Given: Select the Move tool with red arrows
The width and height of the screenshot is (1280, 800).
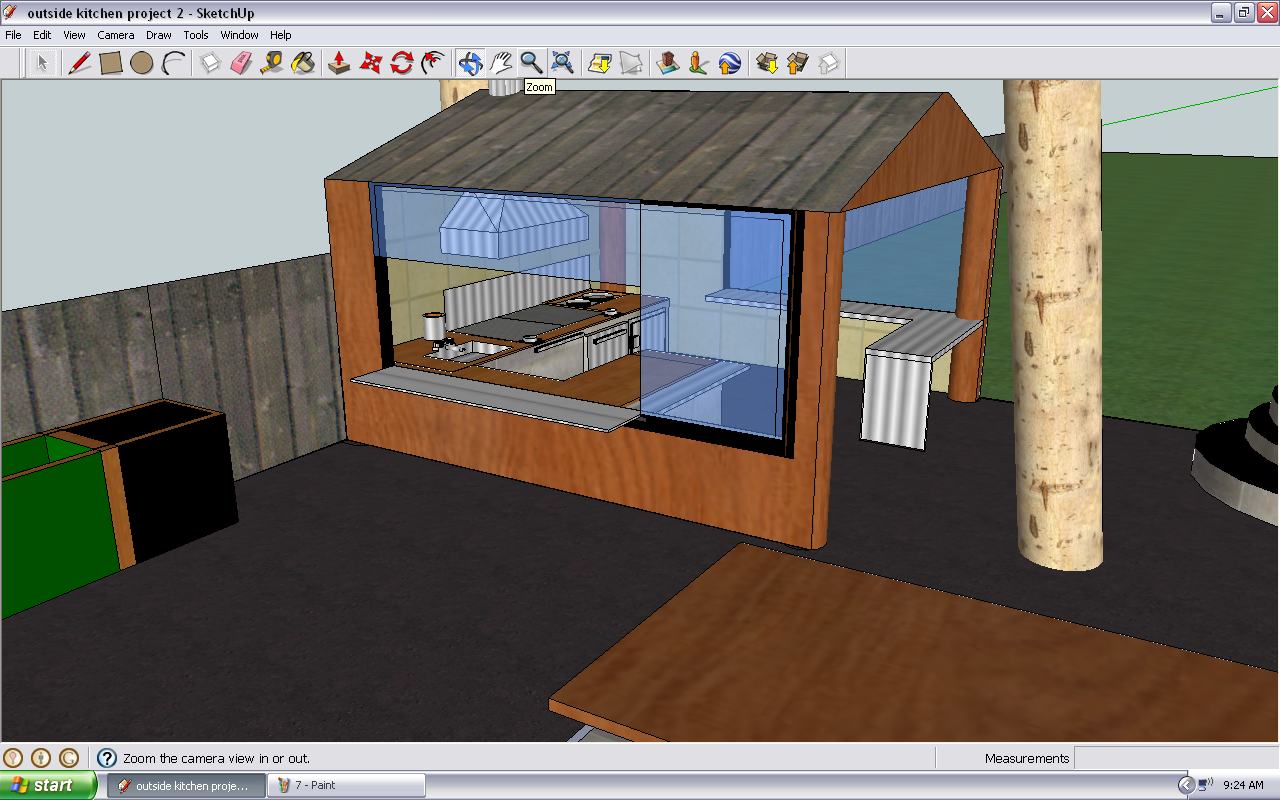Looking at the screenshot, I should click(371, 63).
